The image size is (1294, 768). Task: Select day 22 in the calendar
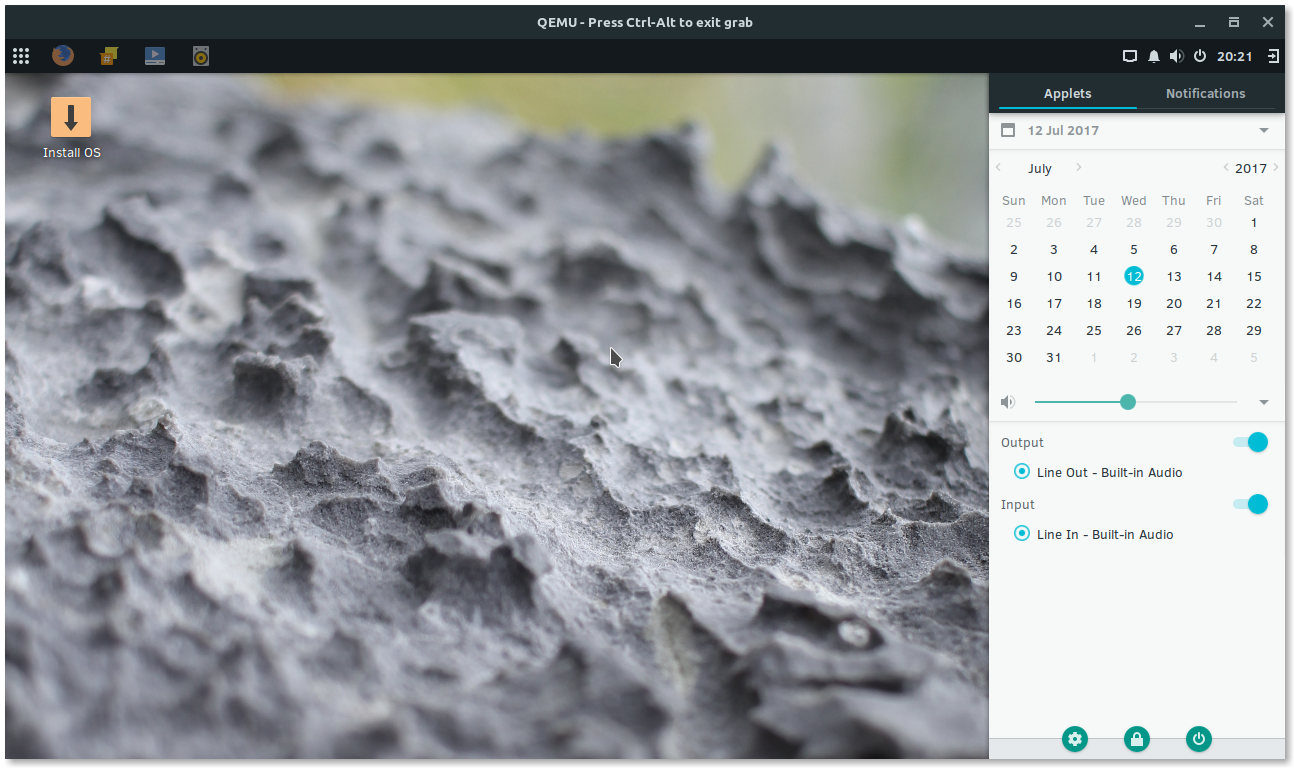[1254, 304]
